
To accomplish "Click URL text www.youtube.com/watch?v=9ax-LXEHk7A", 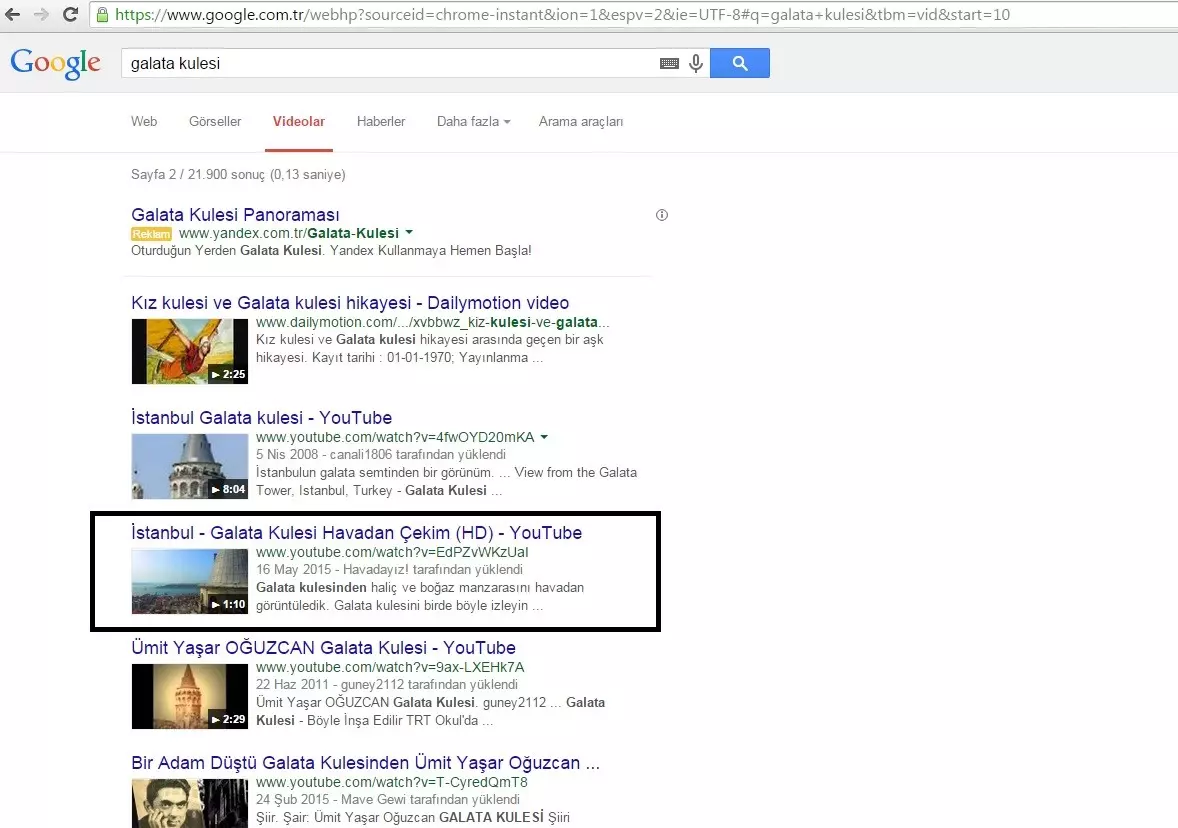I will pos(390,667).
